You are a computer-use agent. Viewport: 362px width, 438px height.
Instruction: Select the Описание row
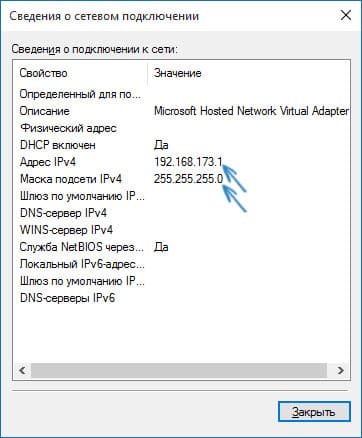pos(182,111)
